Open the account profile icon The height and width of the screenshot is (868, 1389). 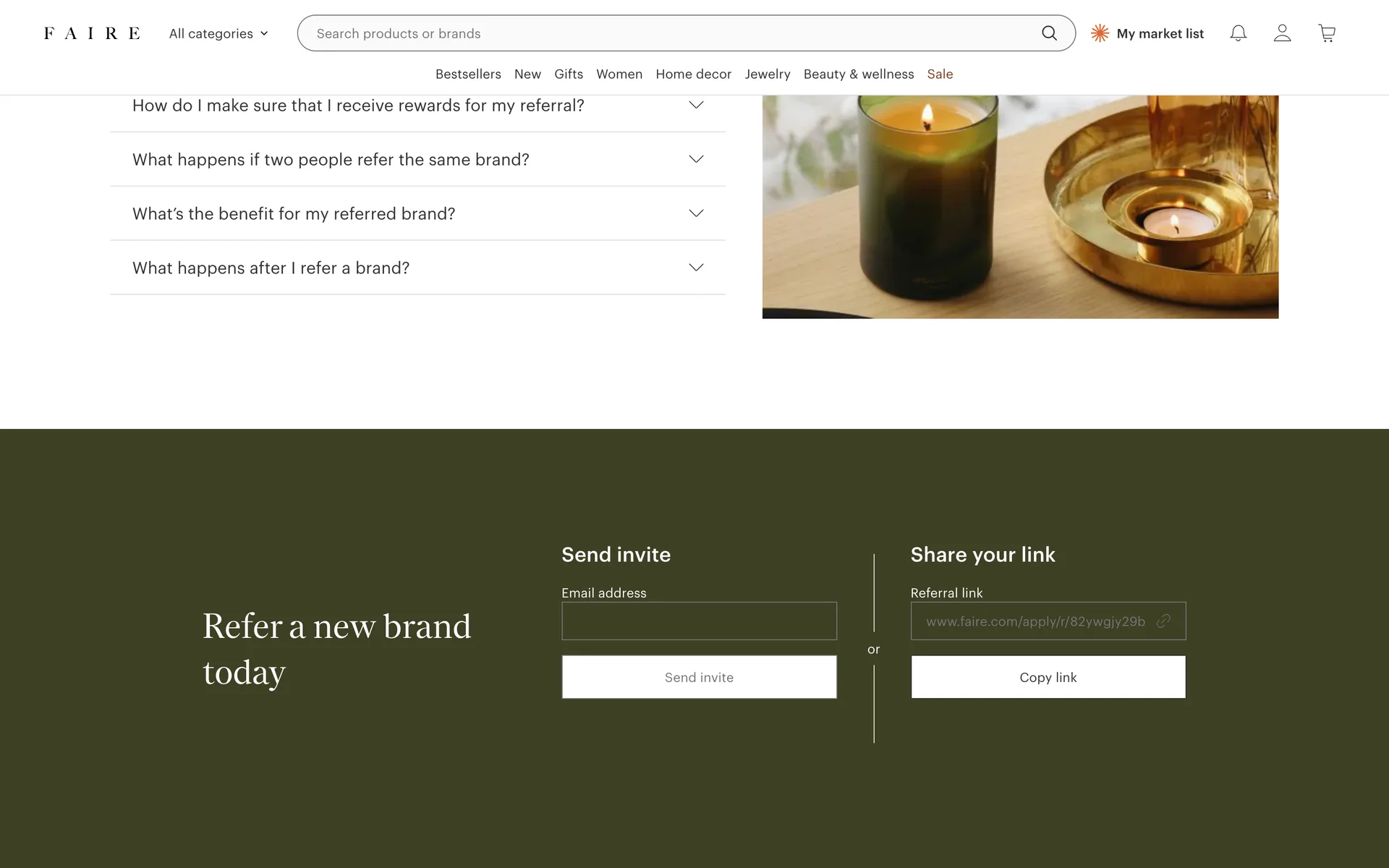1282,33
